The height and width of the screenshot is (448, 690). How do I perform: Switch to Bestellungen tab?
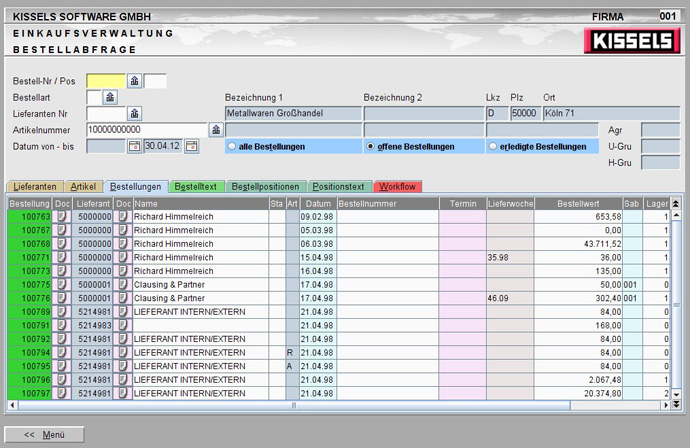[x=136, y=187]
